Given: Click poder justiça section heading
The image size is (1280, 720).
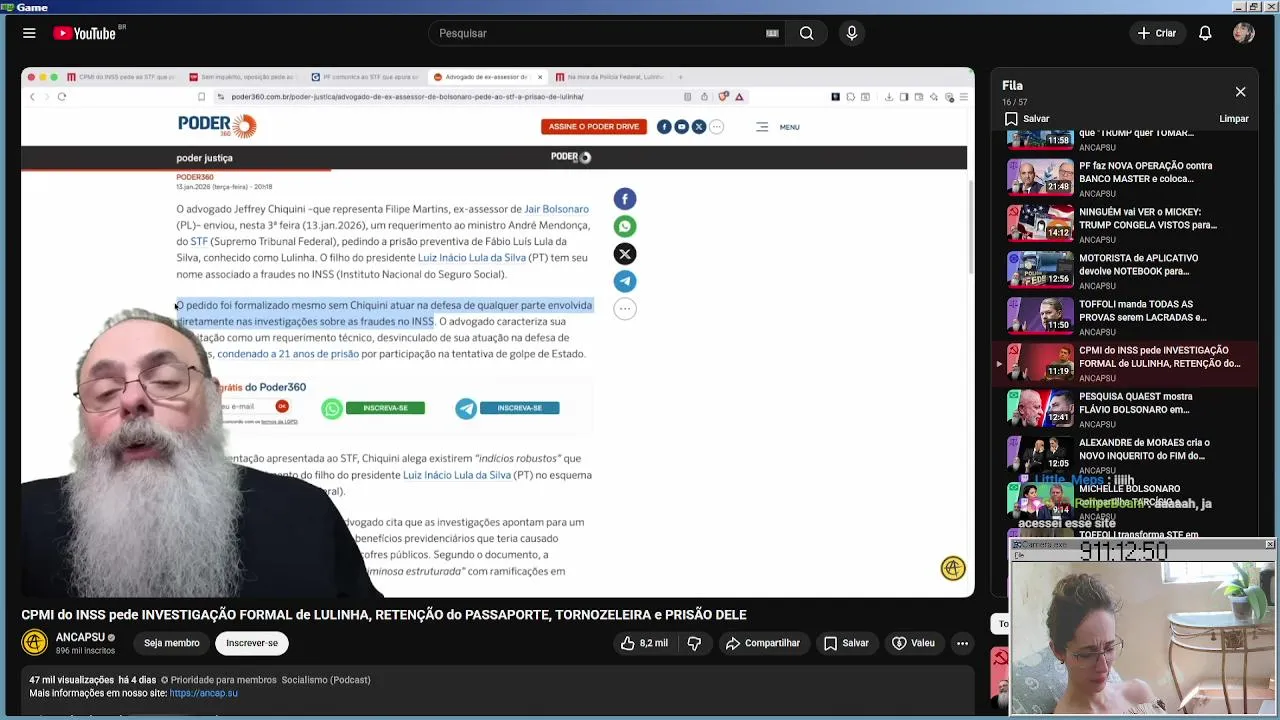Looking at the screenshot, I should click(204, 158).
